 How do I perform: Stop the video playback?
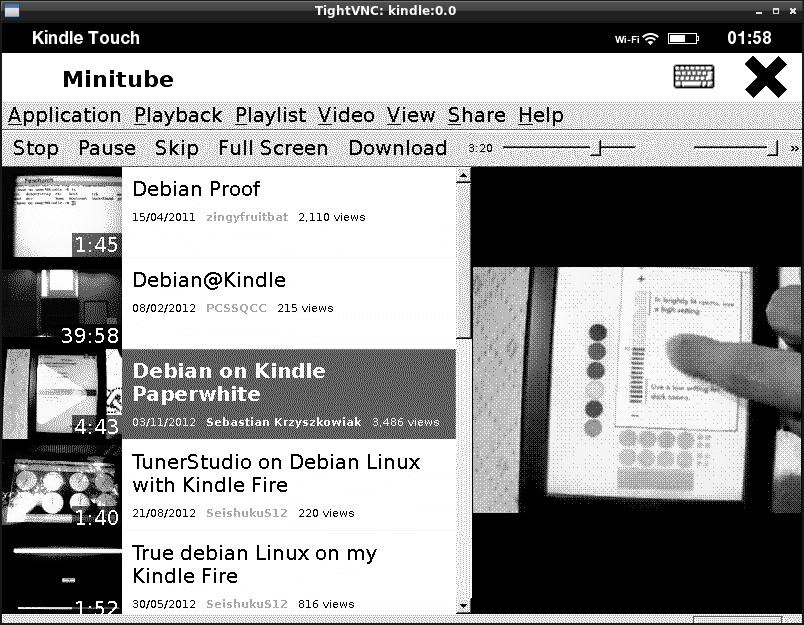pyautogui.click(x=36, y=148)
